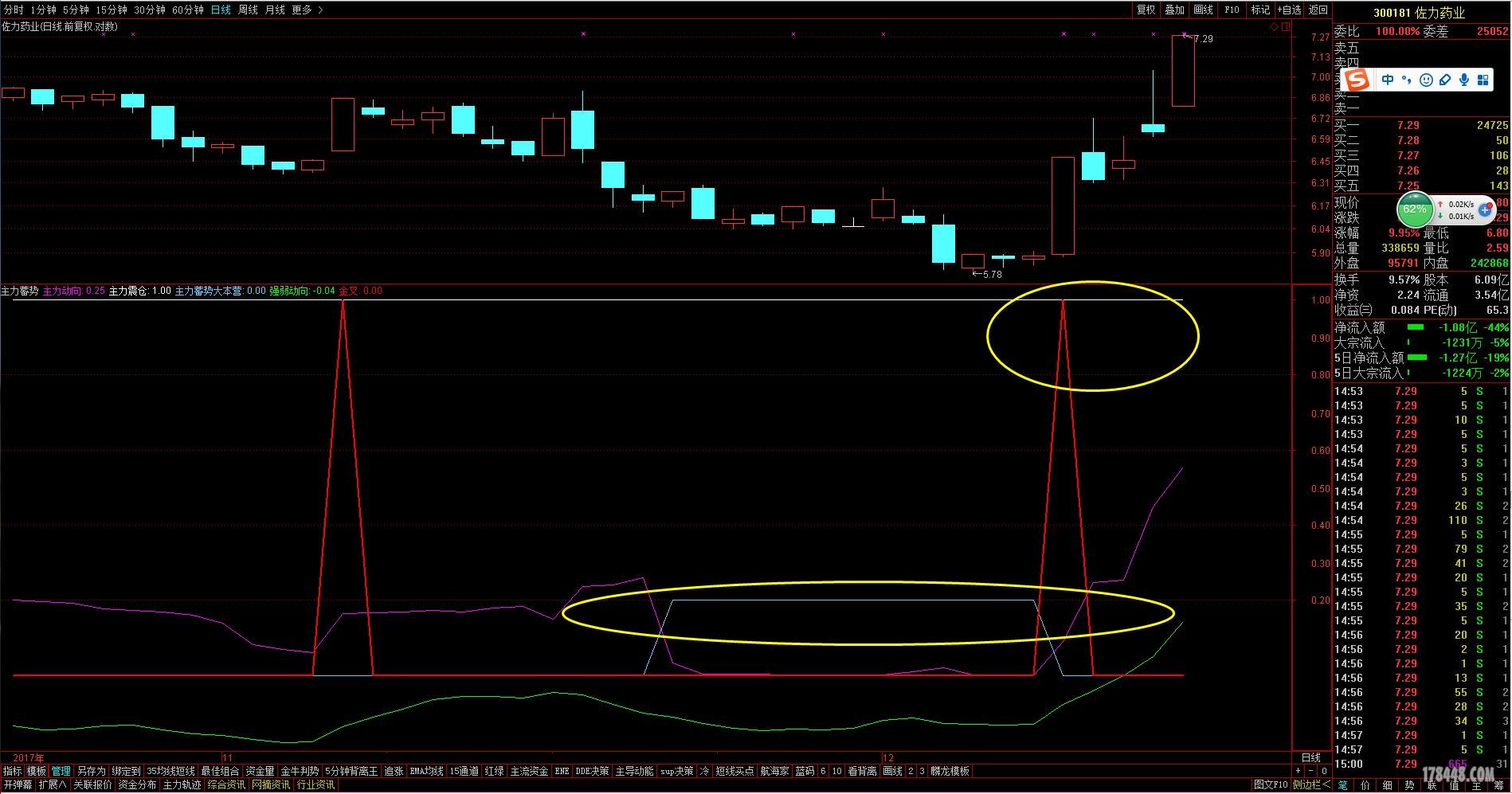Toggle Chinese/English mode in Sogou bar

[x=1388, y=80]
